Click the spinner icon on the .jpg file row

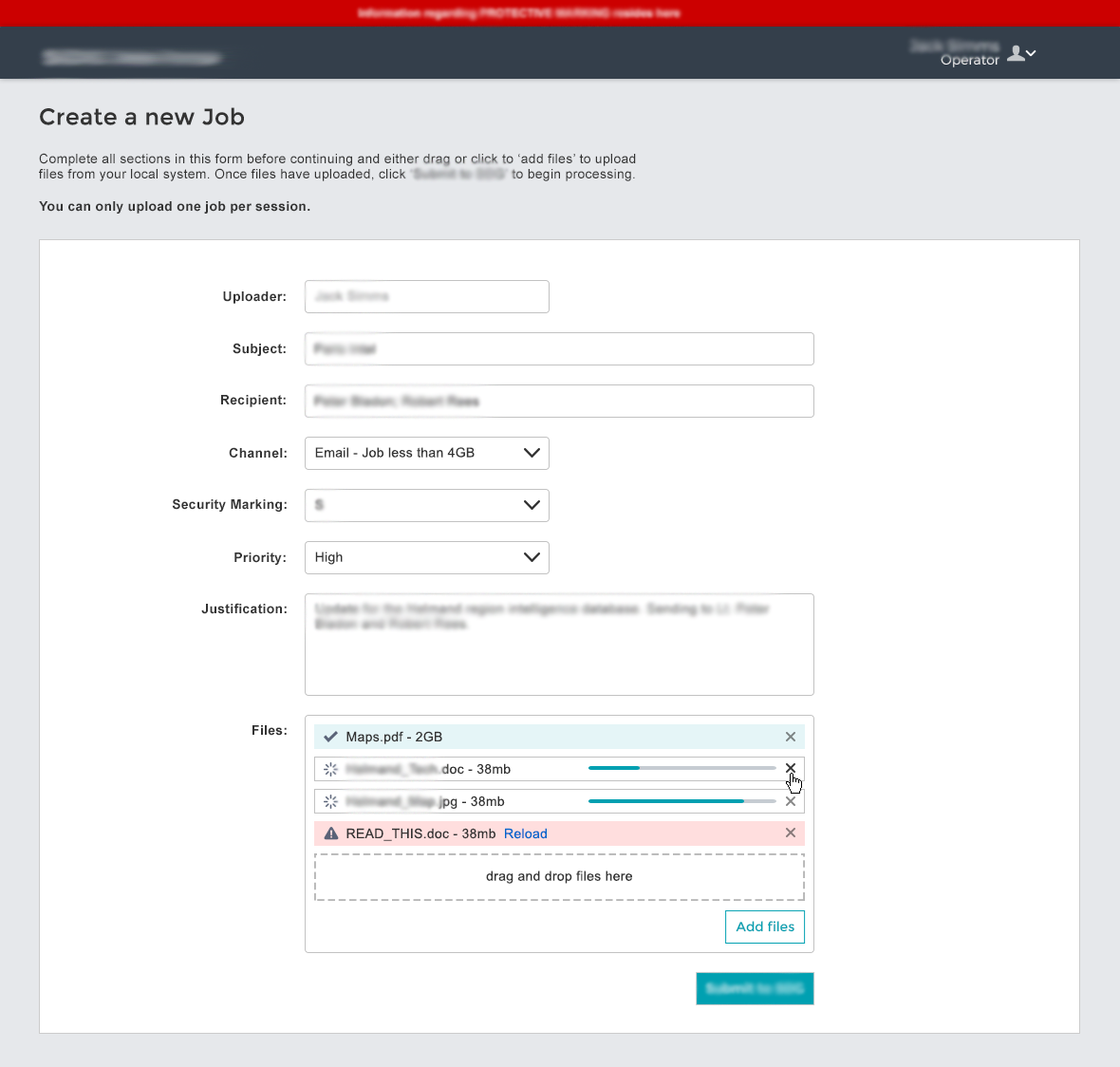[330, 801]
